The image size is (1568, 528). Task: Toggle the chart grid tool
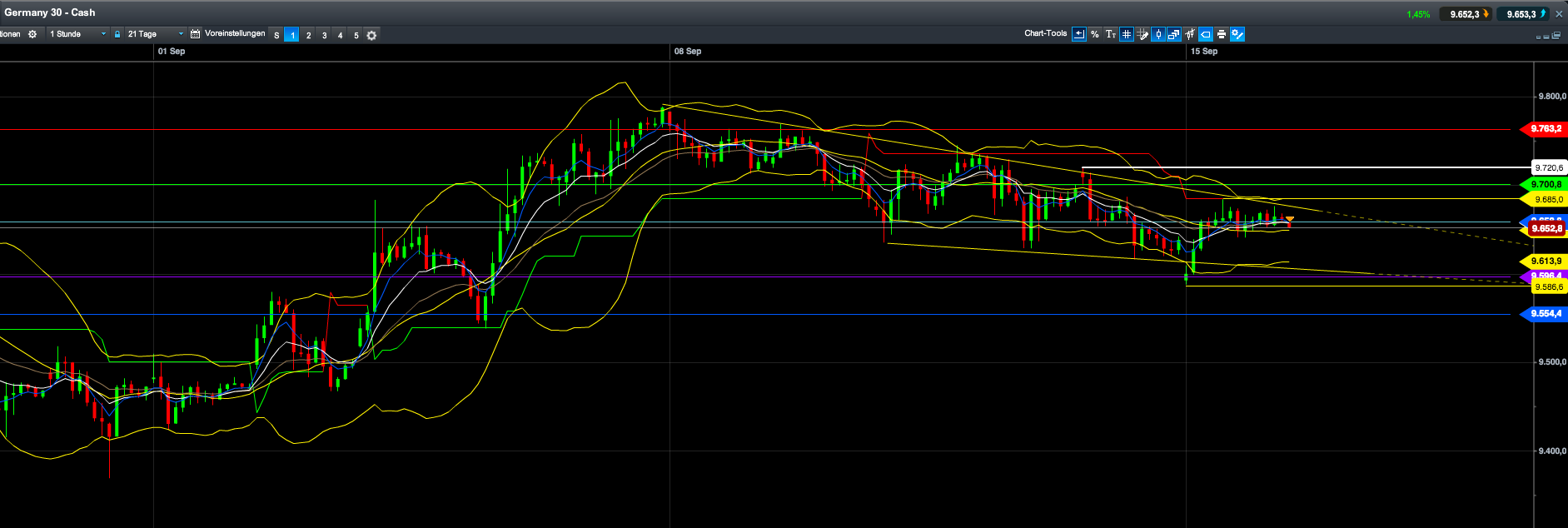coord(1127,34)
